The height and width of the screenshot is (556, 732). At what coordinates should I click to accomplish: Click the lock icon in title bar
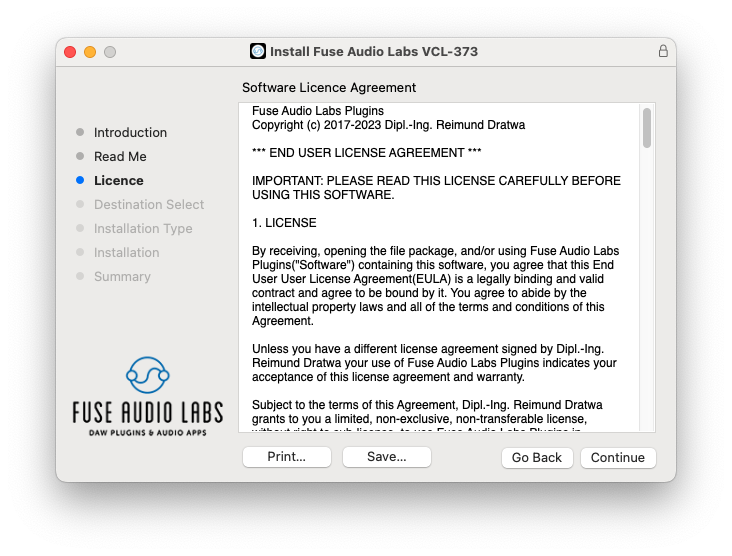tap(663, 51)
